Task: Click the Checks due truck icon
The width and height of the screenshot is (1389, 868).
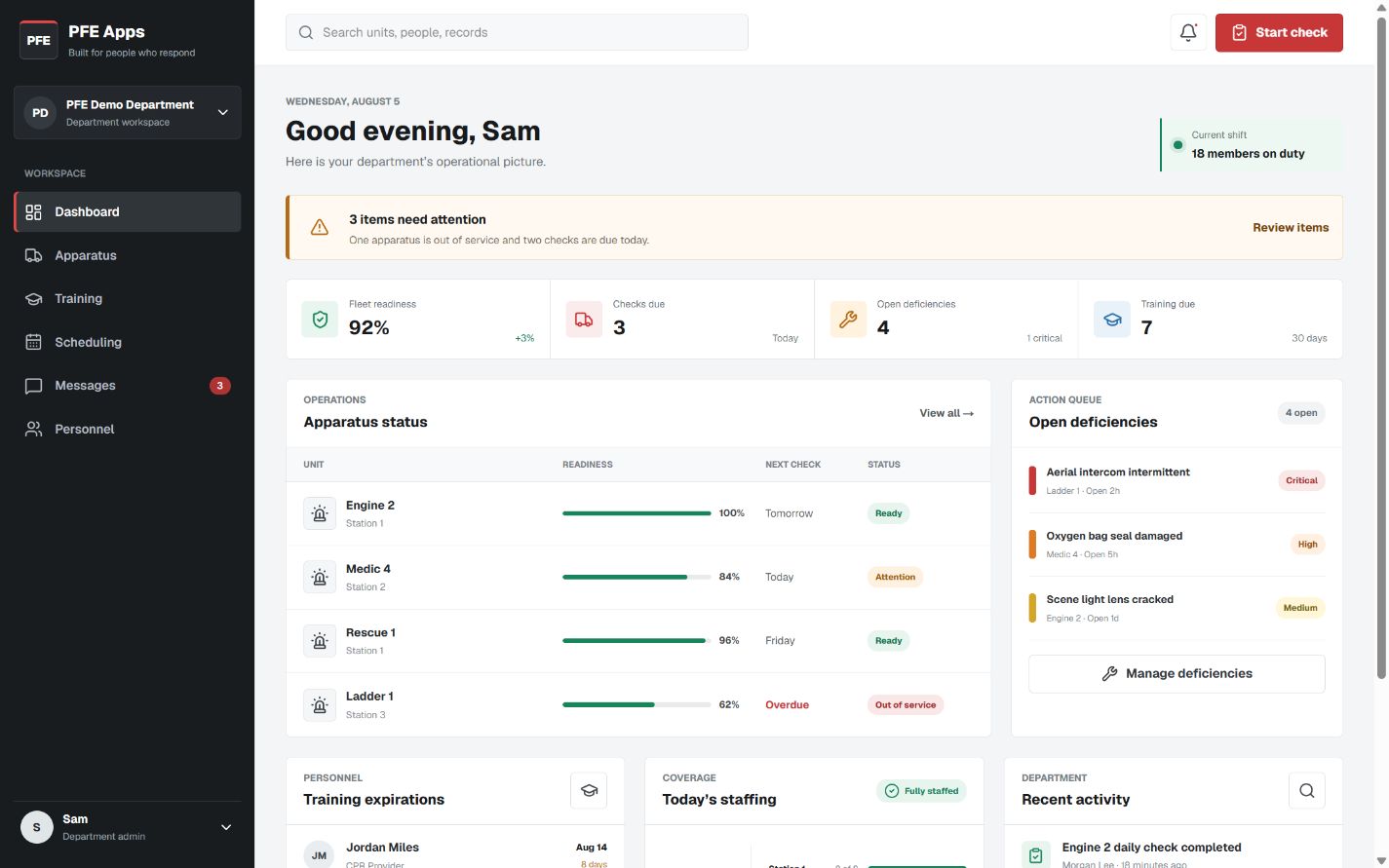Action: pos(584,319)
